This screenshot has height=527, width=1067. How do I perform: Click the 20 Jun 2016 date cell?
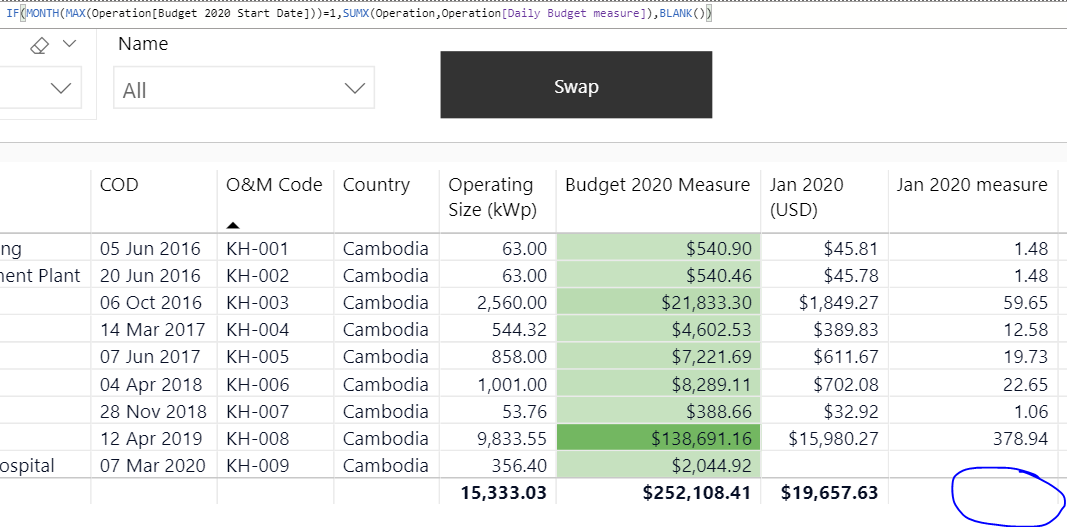click(150, 276)
